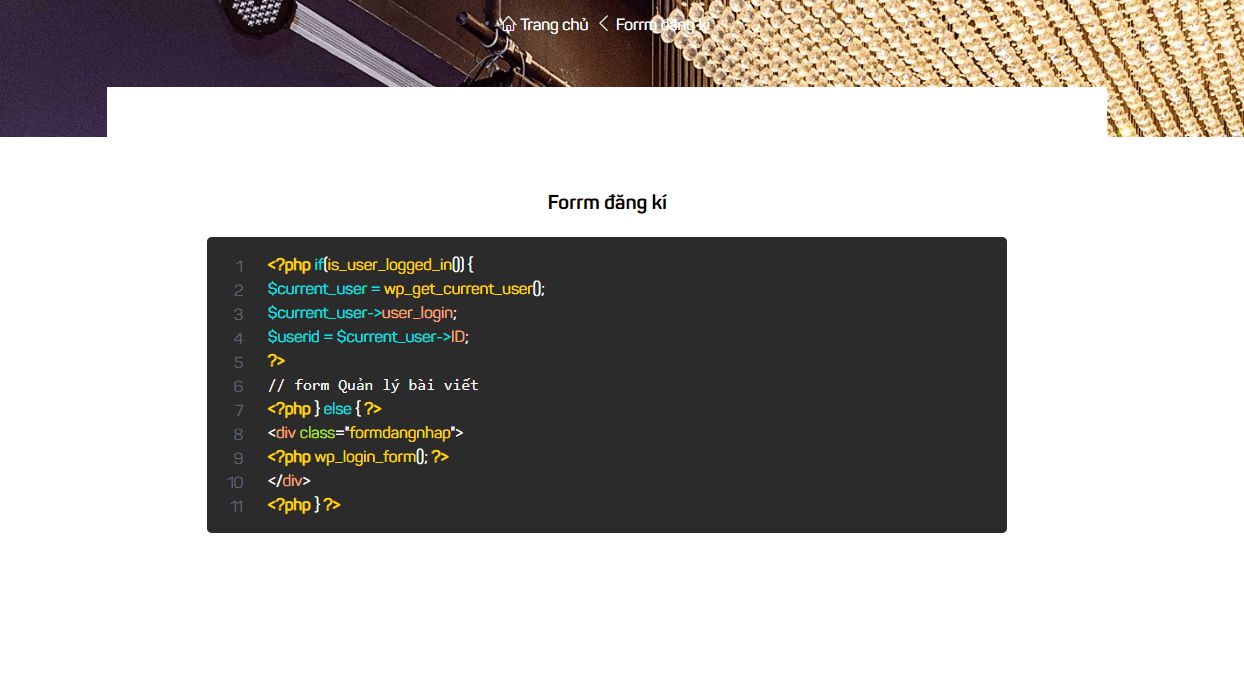Click the chevron separator between breadcrumb items

pos(601,23)
